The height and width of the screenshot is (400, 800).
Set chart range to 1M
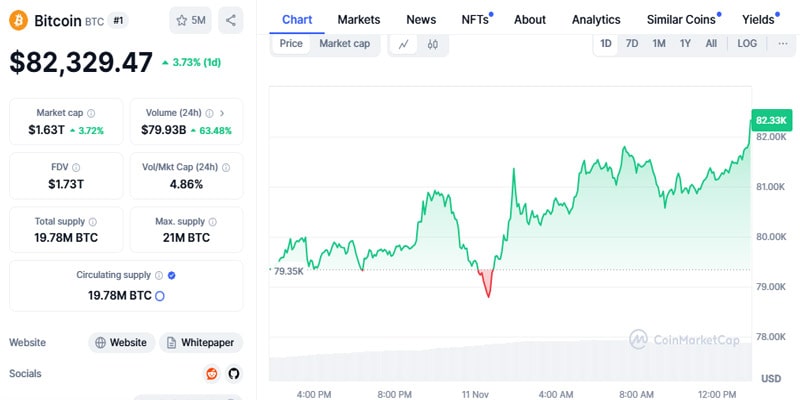click(659, 44)
